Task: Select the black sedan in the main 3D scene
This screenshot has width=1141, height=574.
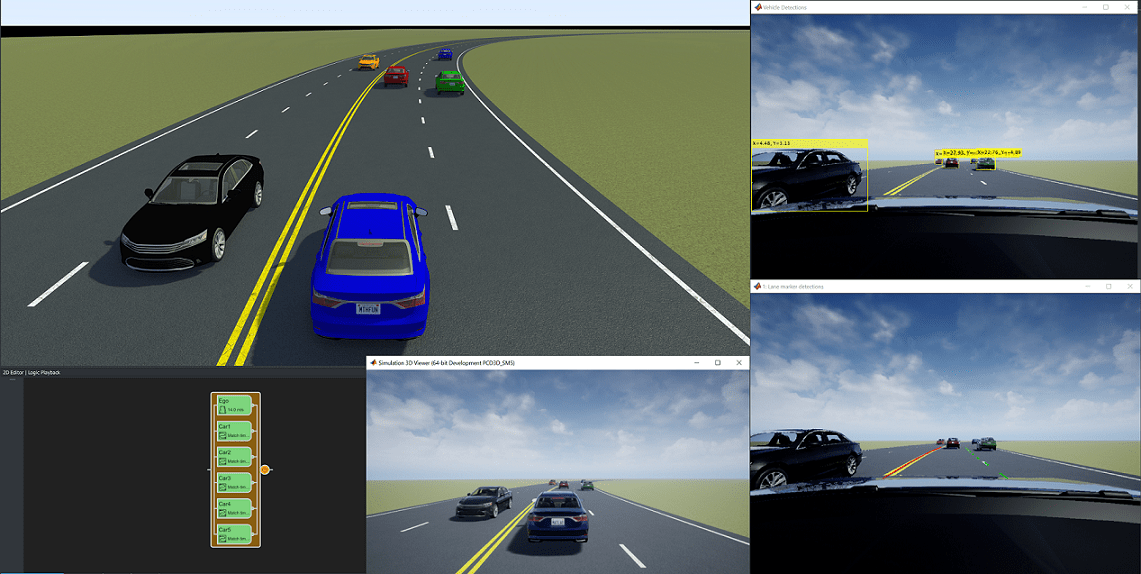Action: [192, 212]
